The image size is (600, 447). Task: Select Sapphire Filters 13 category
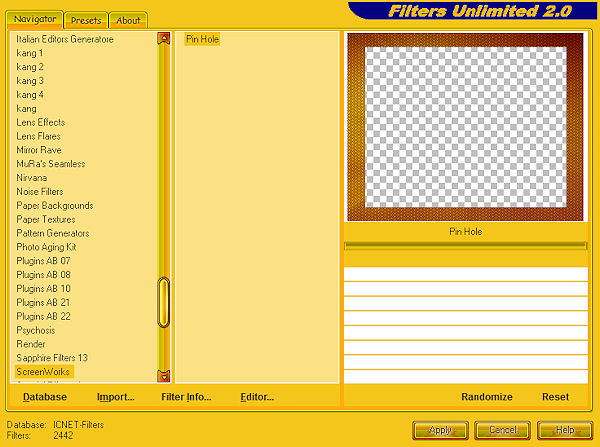point(52,358)
